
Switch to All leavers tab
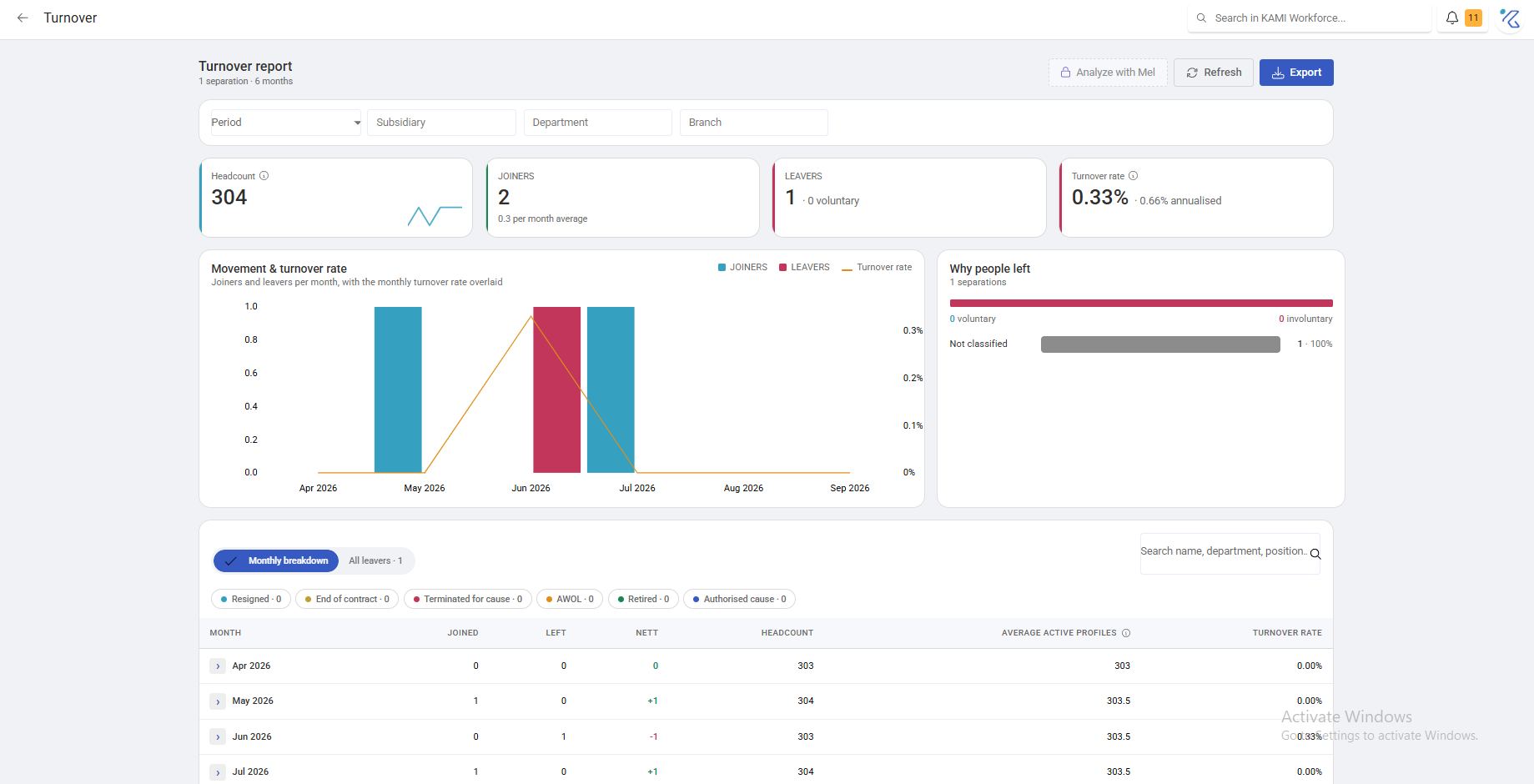click(375, 560)
